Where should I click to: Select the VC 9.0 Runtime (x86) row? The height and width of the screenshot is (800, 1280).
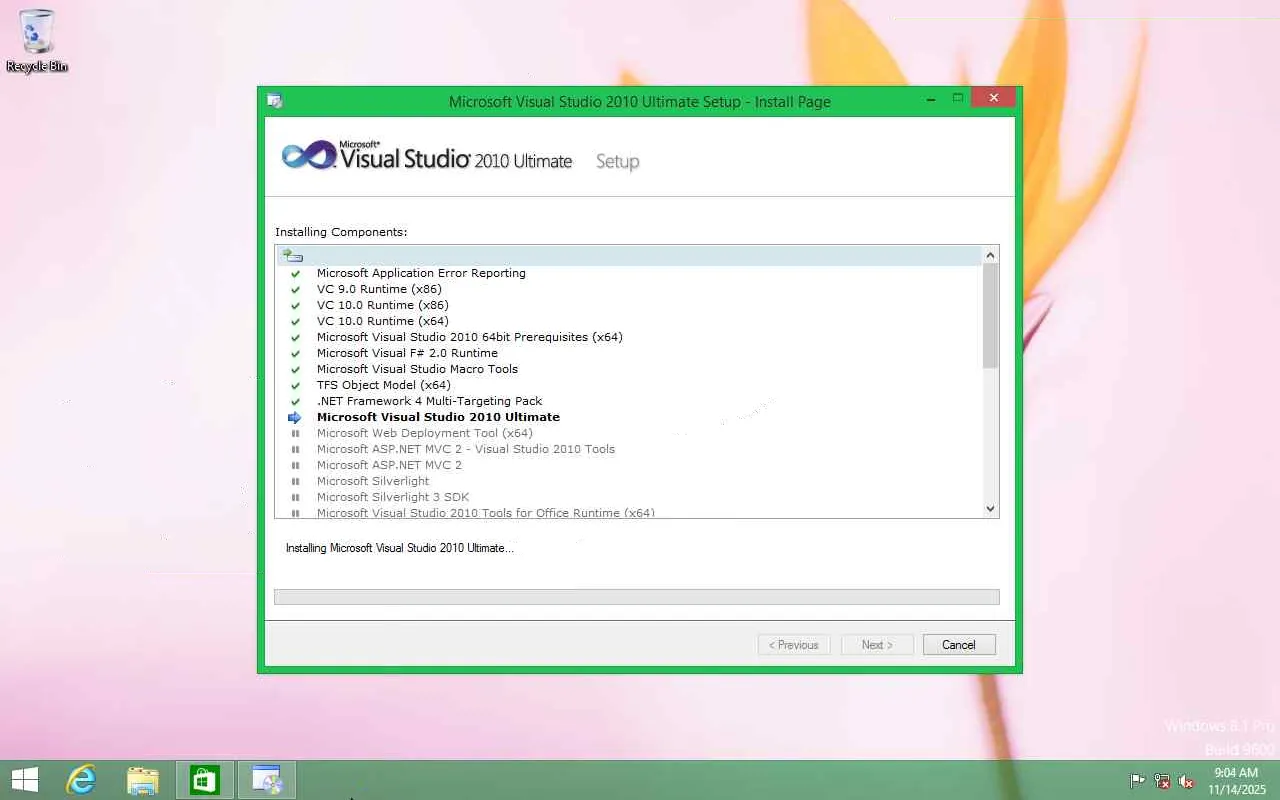[x=629, y=289]
